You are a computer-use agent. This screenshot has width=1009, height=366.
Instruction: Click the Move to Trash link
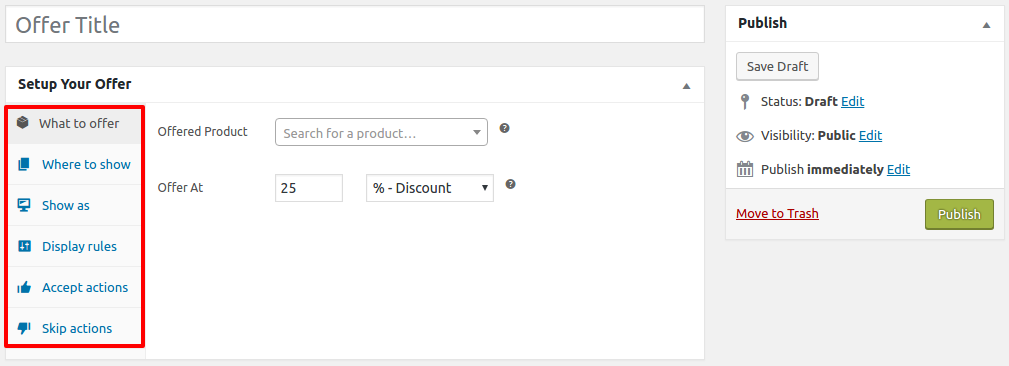click(777, 213)
